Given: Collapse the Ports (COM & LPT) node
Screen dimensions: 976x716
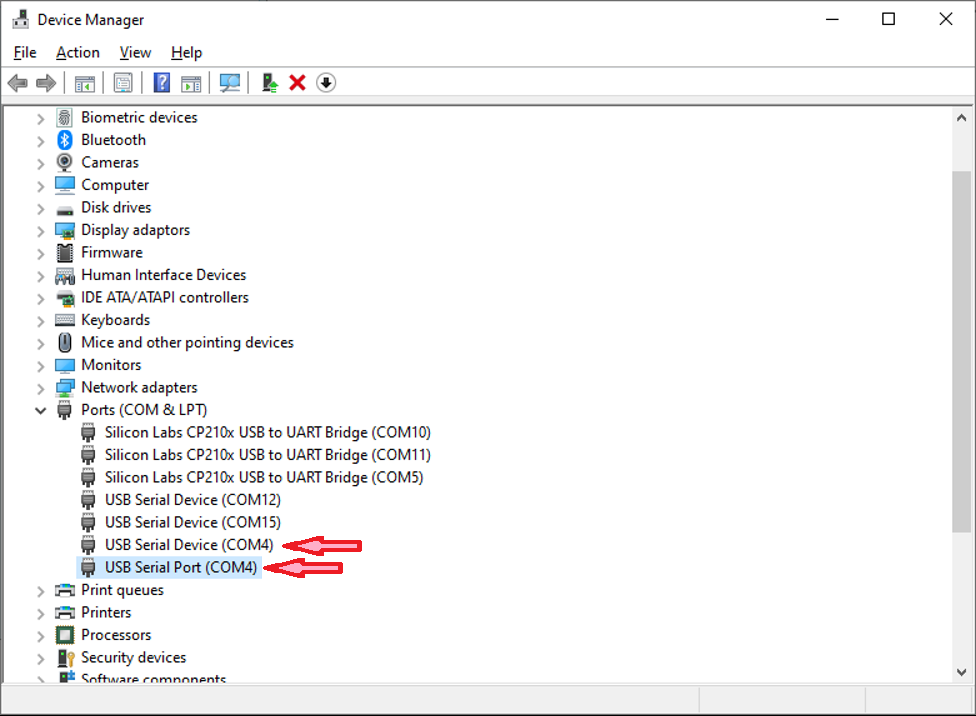Looking at the screenshot, I should pos(40,411).
